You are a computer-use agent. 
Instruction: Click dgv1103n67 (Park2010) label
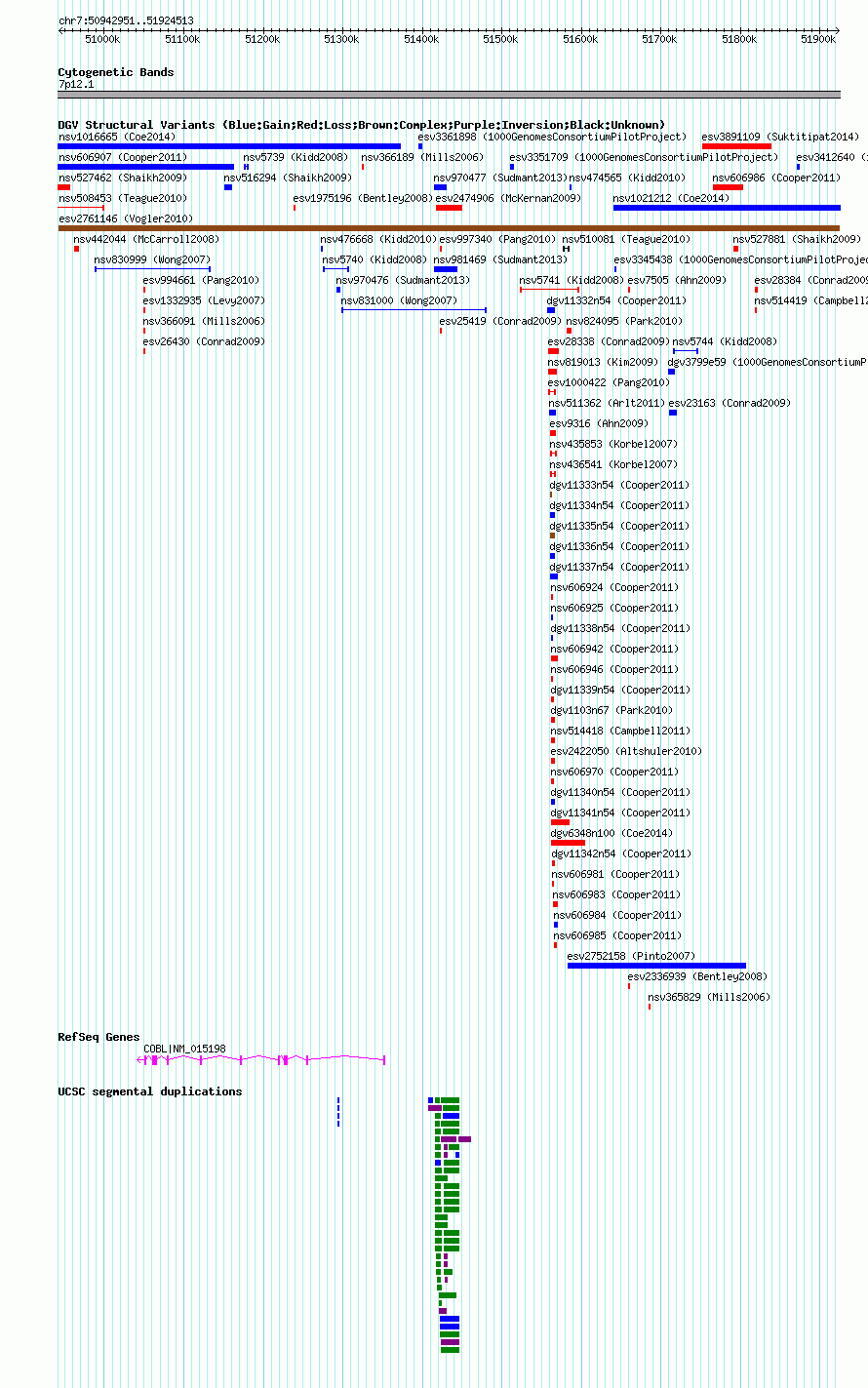coord(612,710)
